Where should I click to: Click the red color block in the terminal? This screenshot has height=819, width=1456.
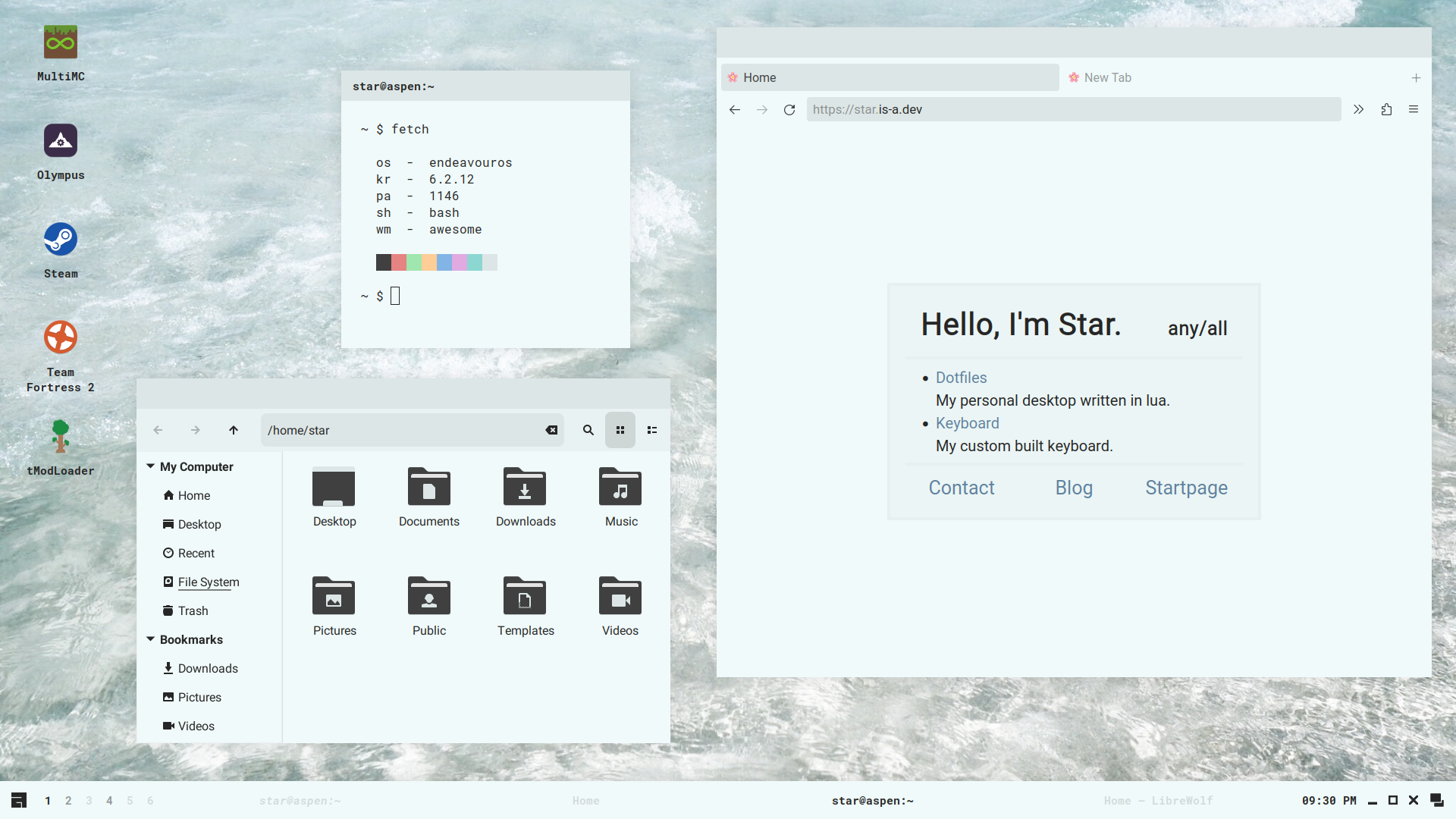click(399, 262)
